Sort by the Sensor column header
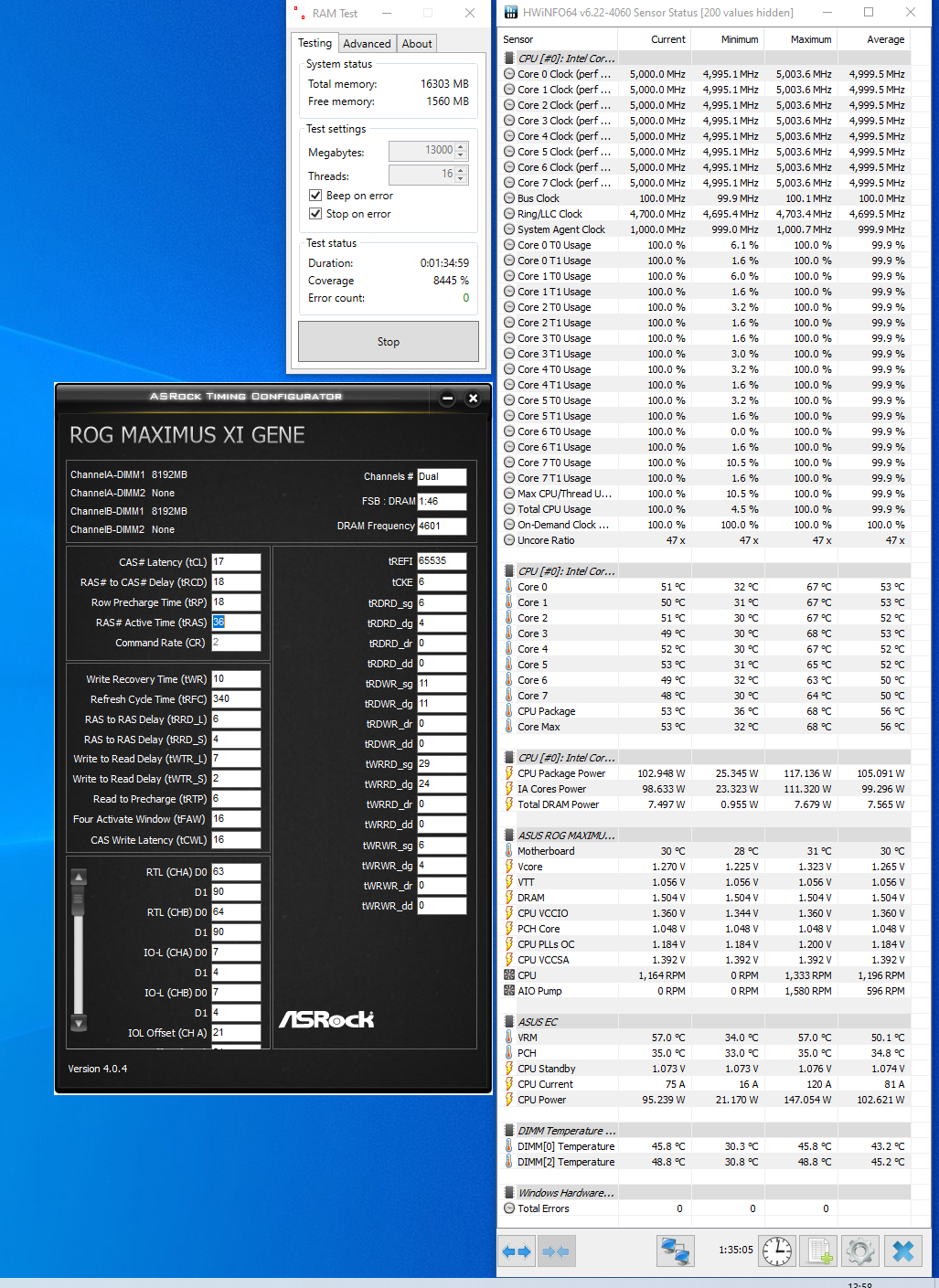The image size is (939, 1288). (x=559, y=39)
